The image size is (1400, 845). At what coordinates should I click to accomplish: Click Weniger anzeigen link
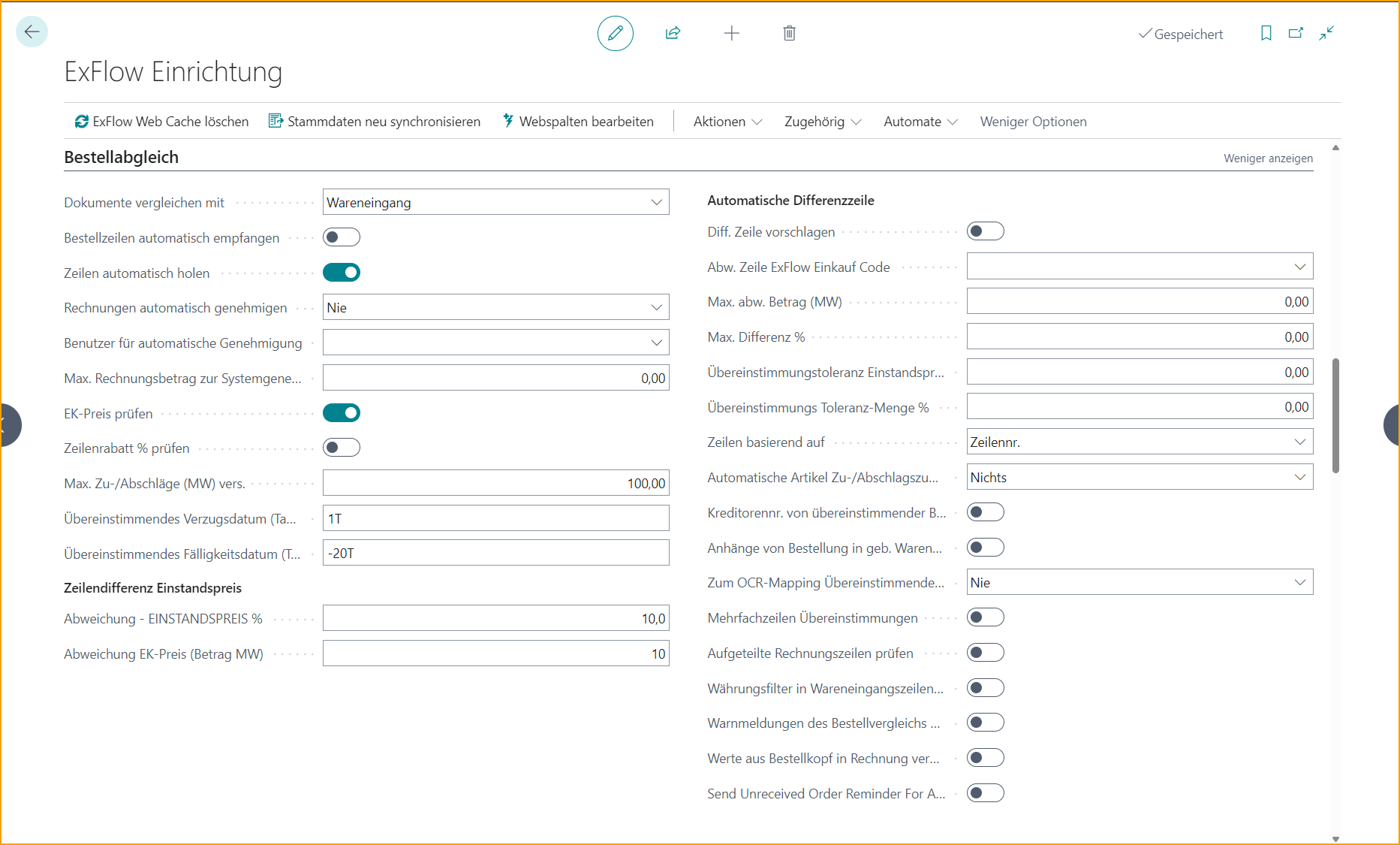1268,158
